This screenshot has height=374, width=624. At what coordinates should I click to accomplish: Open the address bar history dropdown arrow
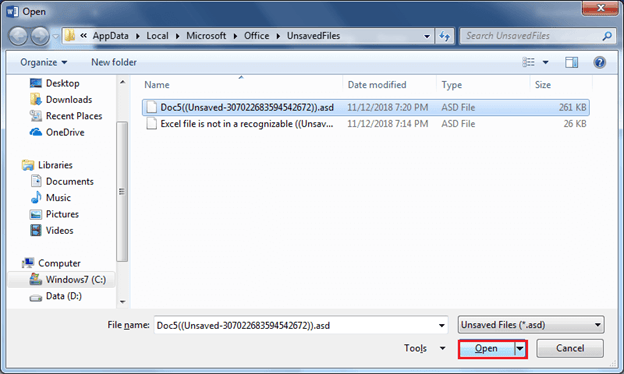(427, 36)
